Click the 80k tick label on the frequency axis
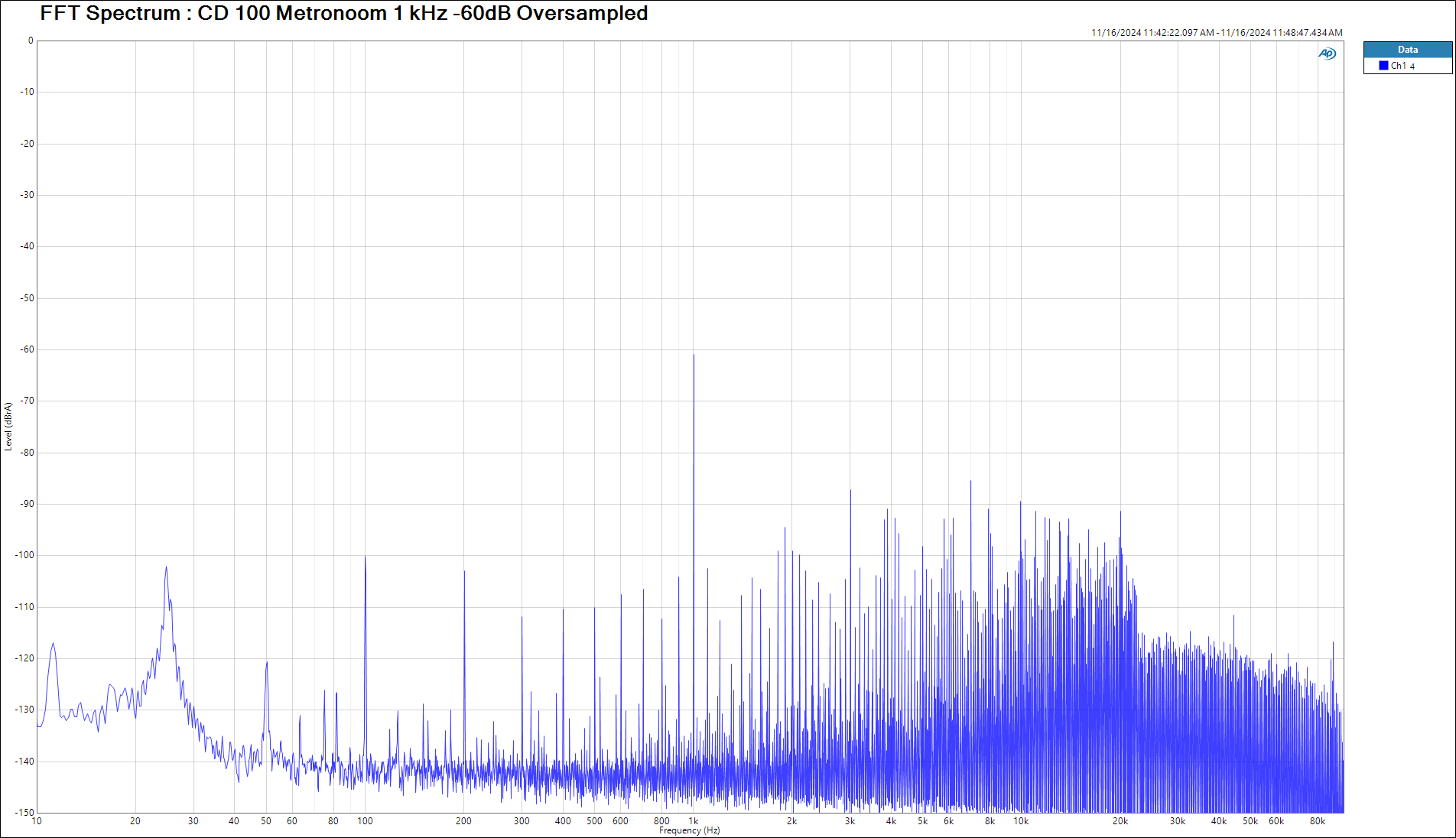This screenshot has height=838, width=1456. (x=1317, y=821)
